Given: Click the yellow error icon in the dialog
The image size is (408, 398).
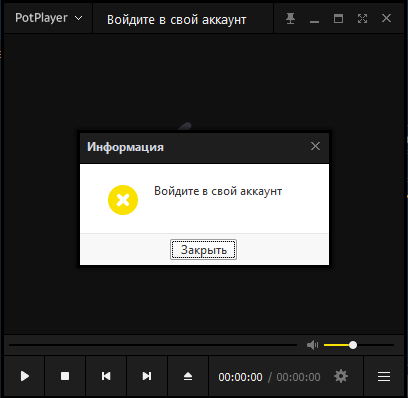Looking at the screenshot, I should coord(123,200).
